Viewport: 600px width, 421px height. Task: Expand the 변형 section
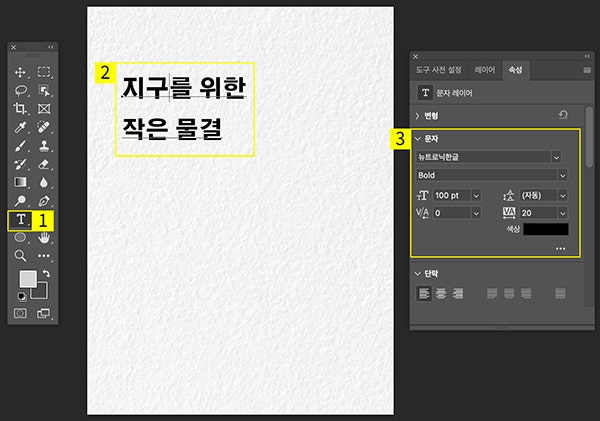(417, 116)
